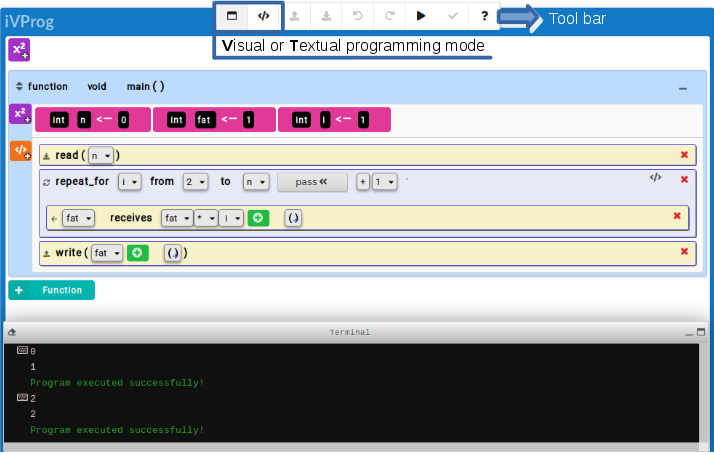Change the int type of variable i
Viewport: 714px width, 455px height.
pyautogui.click(x=301, y=120)
